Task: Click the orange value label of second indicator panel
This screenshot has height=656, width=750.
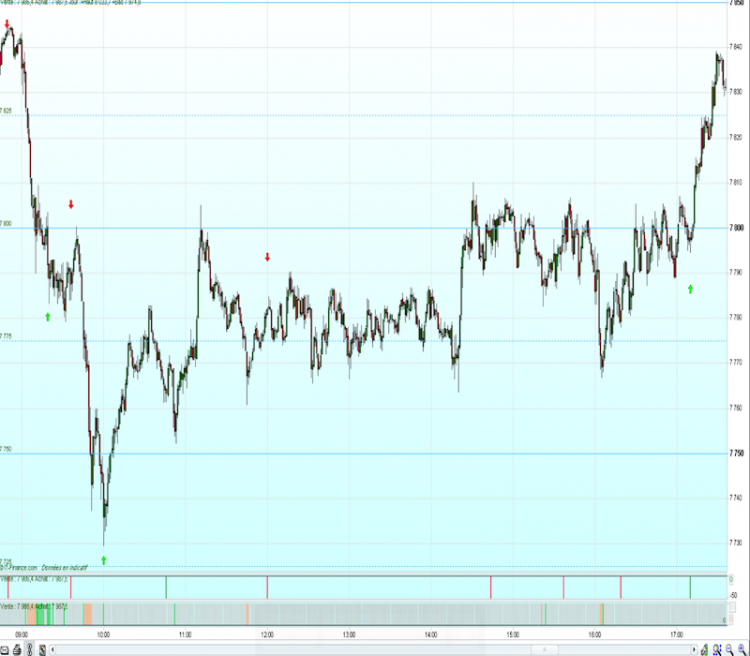Action: pyautogui.click(x=731, y=620)
